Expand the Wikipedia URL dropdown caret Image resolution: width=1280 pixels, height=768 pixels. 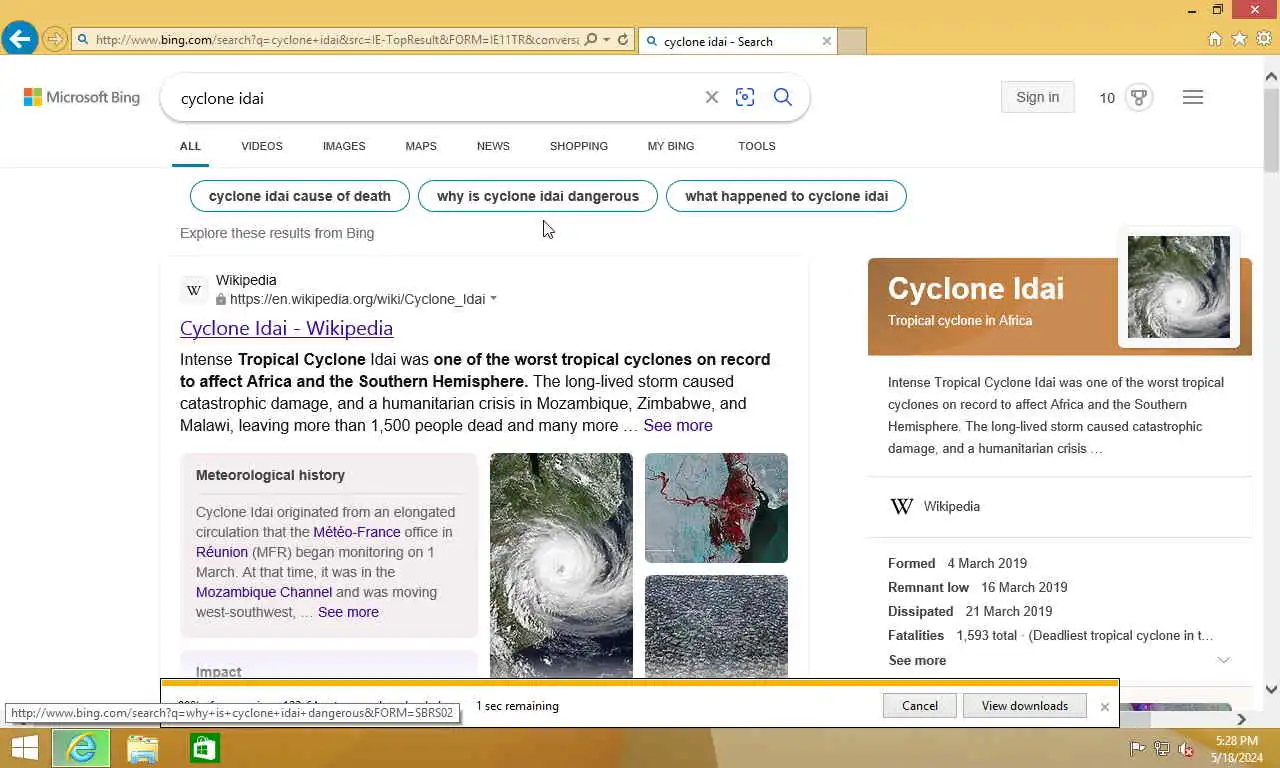(493, 299)
